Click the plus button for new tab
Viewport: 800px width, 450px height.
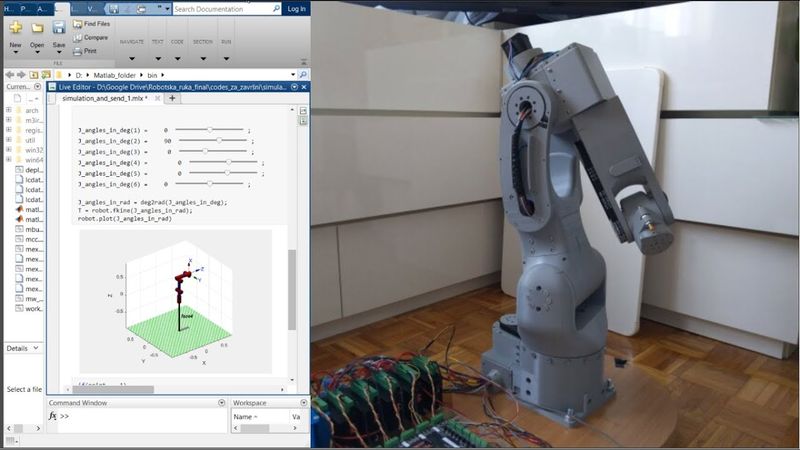tap(172, 98)
